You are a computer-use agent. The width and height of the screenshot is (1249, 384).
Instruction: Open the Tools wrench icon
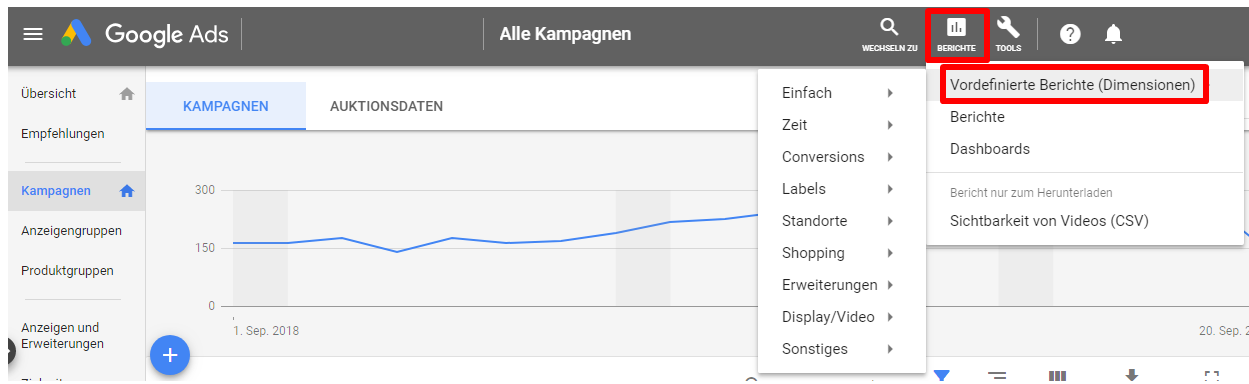click(x=1008, y=35)
